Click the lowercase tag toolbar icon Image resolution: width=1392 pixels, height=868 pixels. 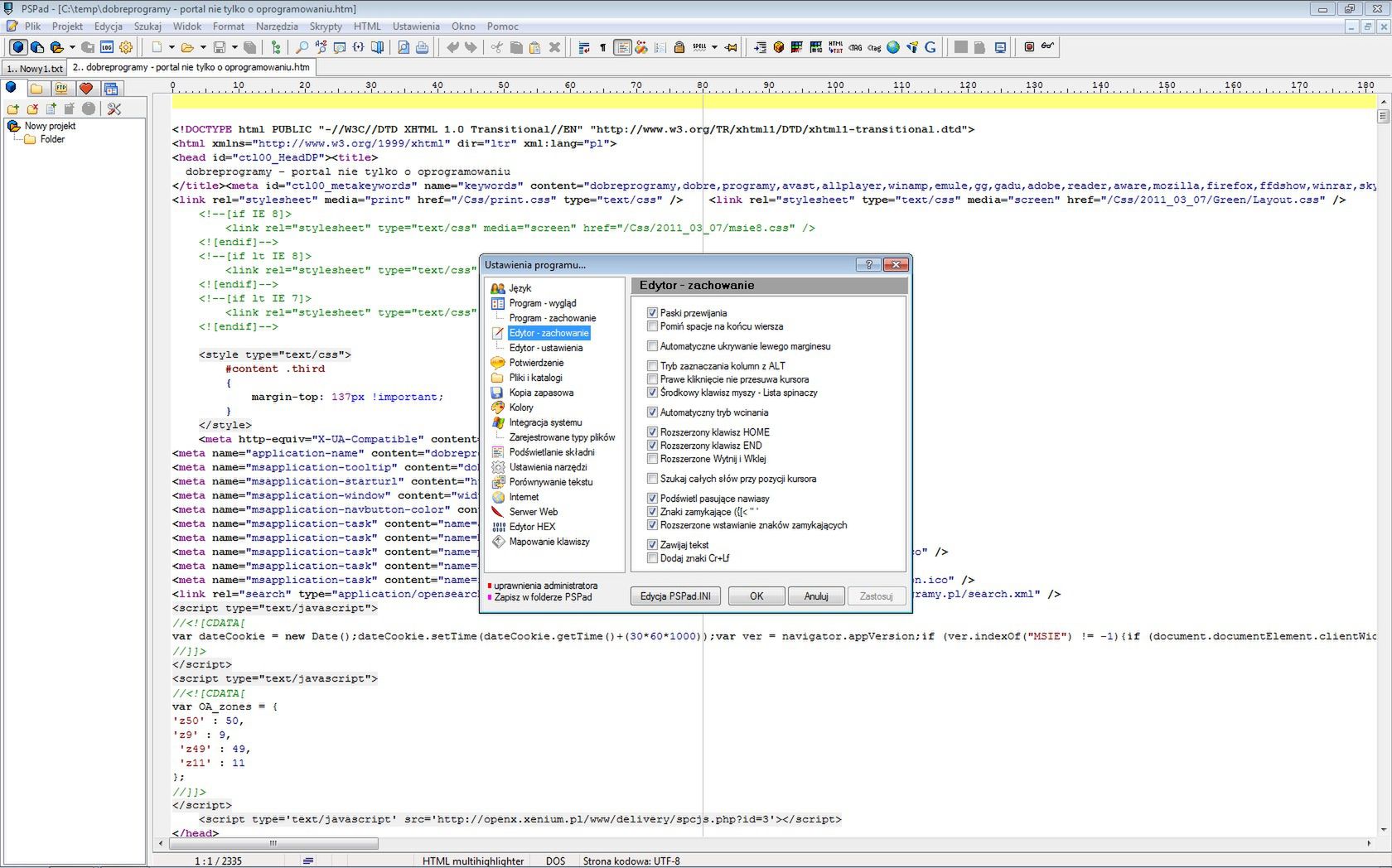[x=874, y=47]
